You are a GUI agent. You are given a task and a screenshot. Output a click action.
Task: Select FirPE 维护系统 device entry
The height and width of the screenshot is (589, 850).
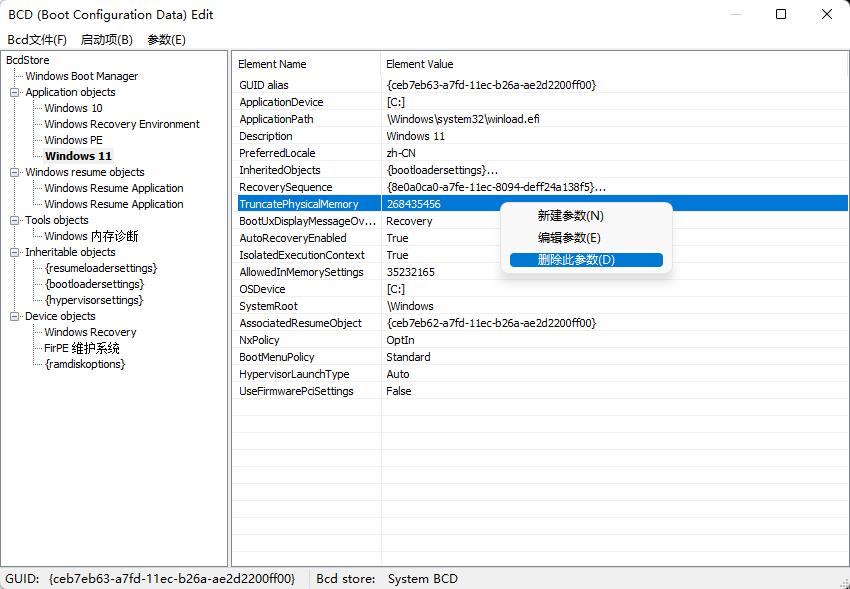coord(82,348)
